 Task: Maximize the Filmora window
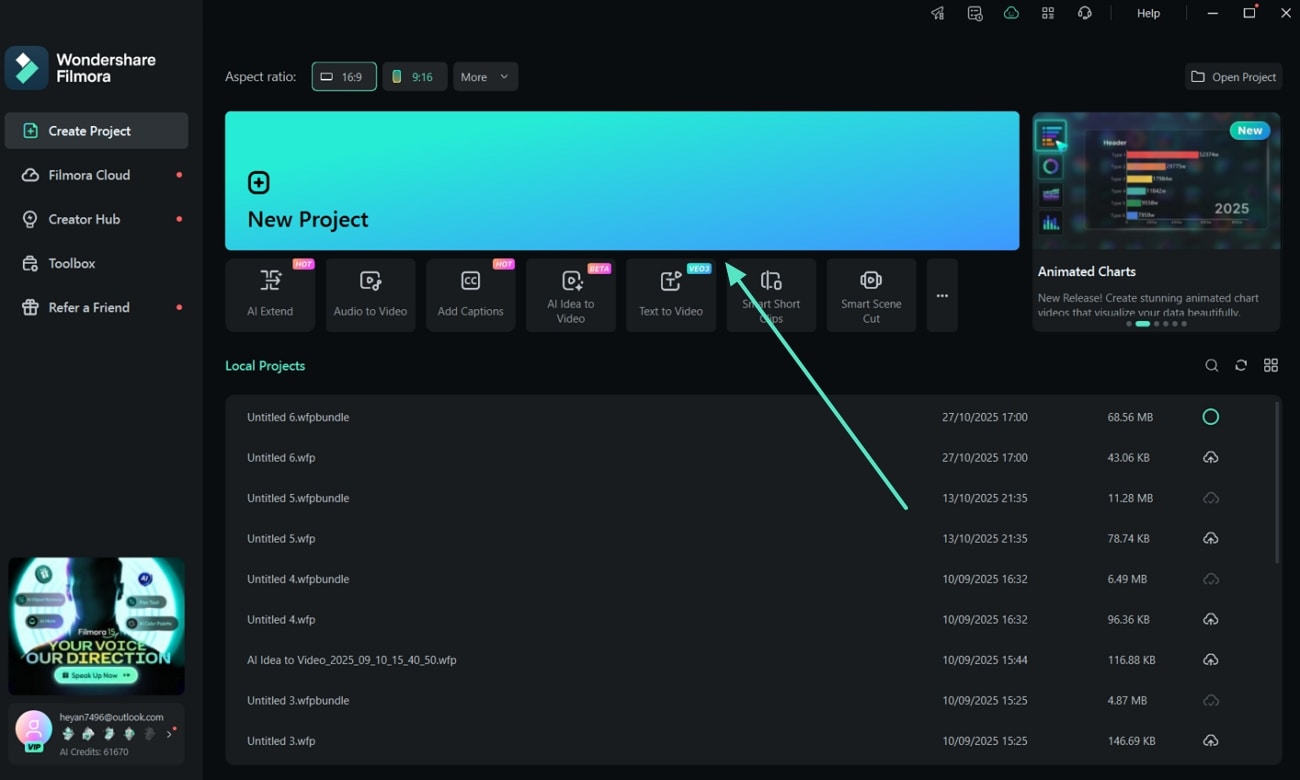1249,13
